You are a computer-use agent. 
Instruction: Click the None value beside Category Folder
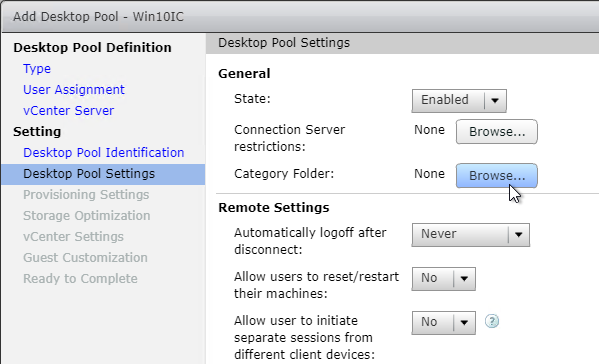tap(429, 174)
